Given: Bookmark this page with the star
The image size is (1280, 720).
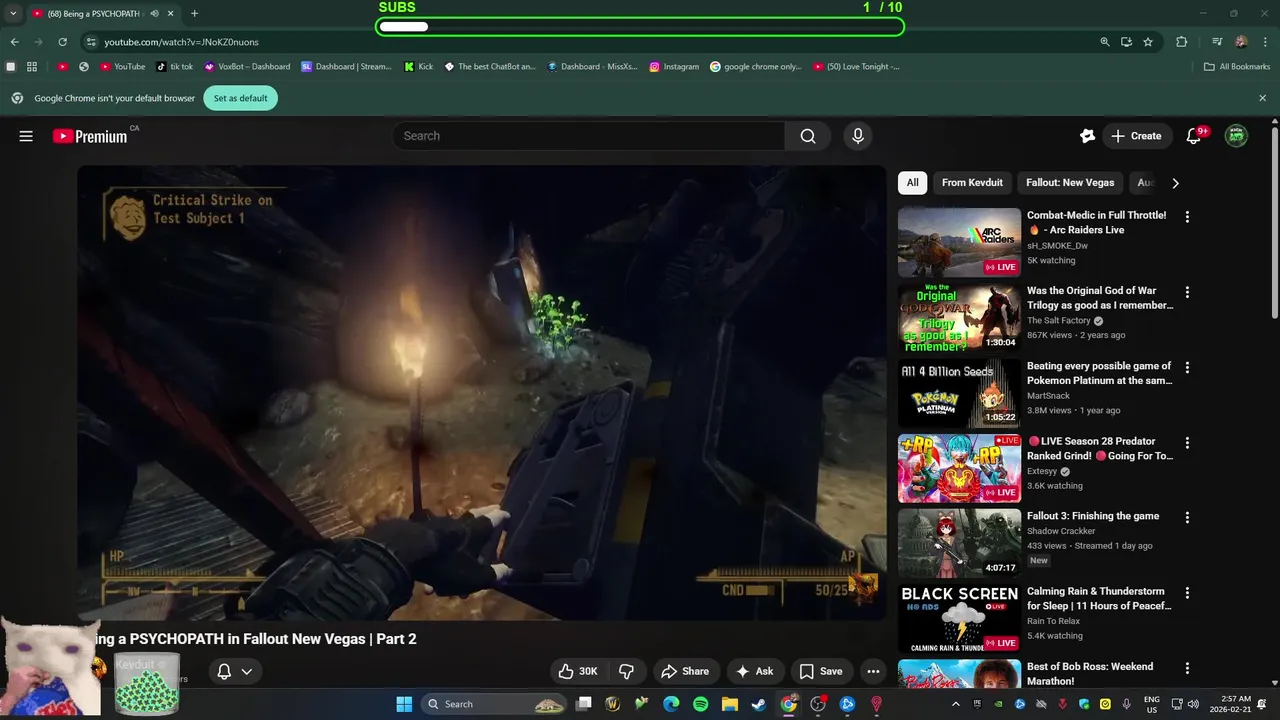Looking at the screenshot, I should coord(1148,42).
